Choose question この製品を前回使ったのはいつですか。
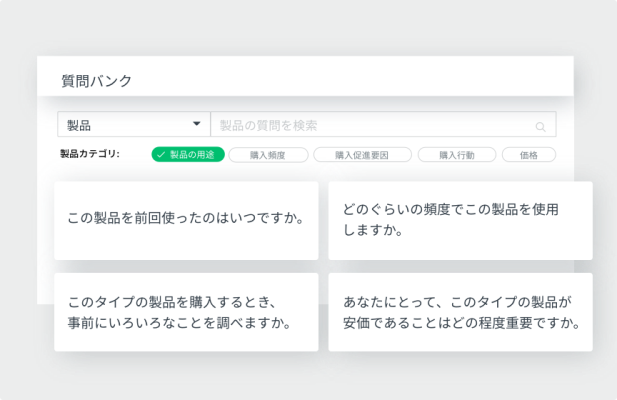 [186, 221]
